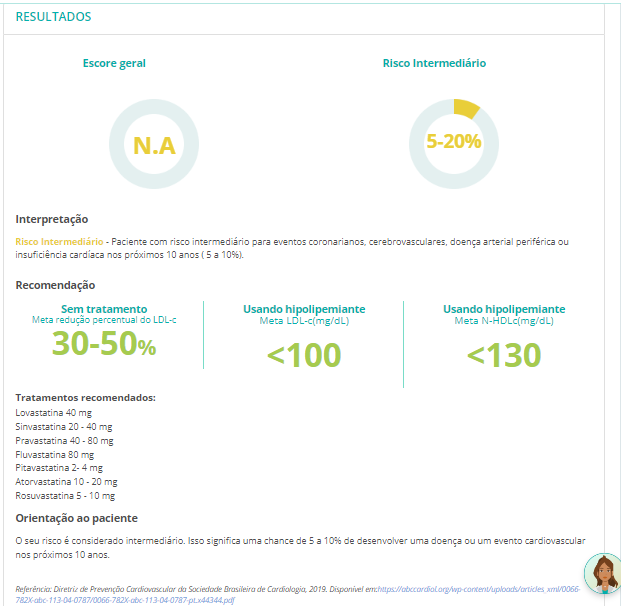Click Lovastatina 40 mg in treatments list
This screenshot has height=606, width=621.
pyautogui.click(x=55, y=412)
